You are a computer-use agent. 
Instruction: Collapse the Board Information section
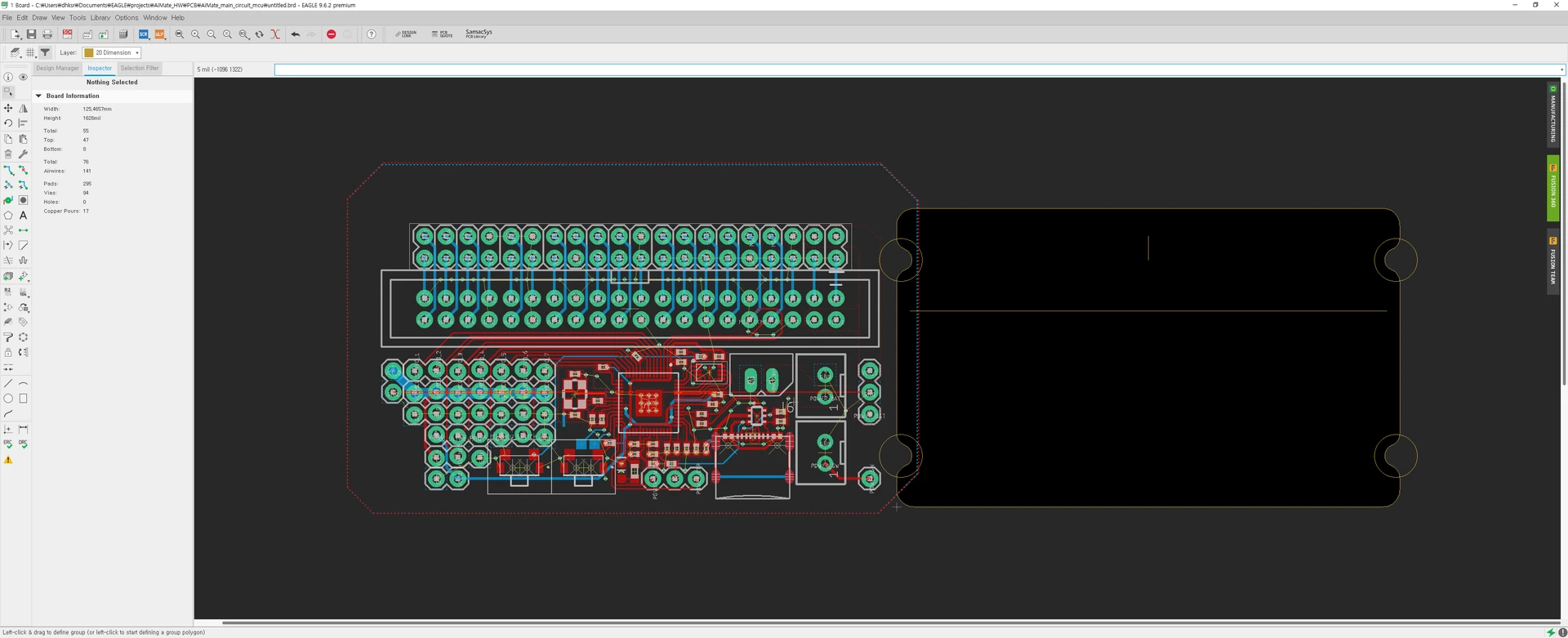(38, 96)
